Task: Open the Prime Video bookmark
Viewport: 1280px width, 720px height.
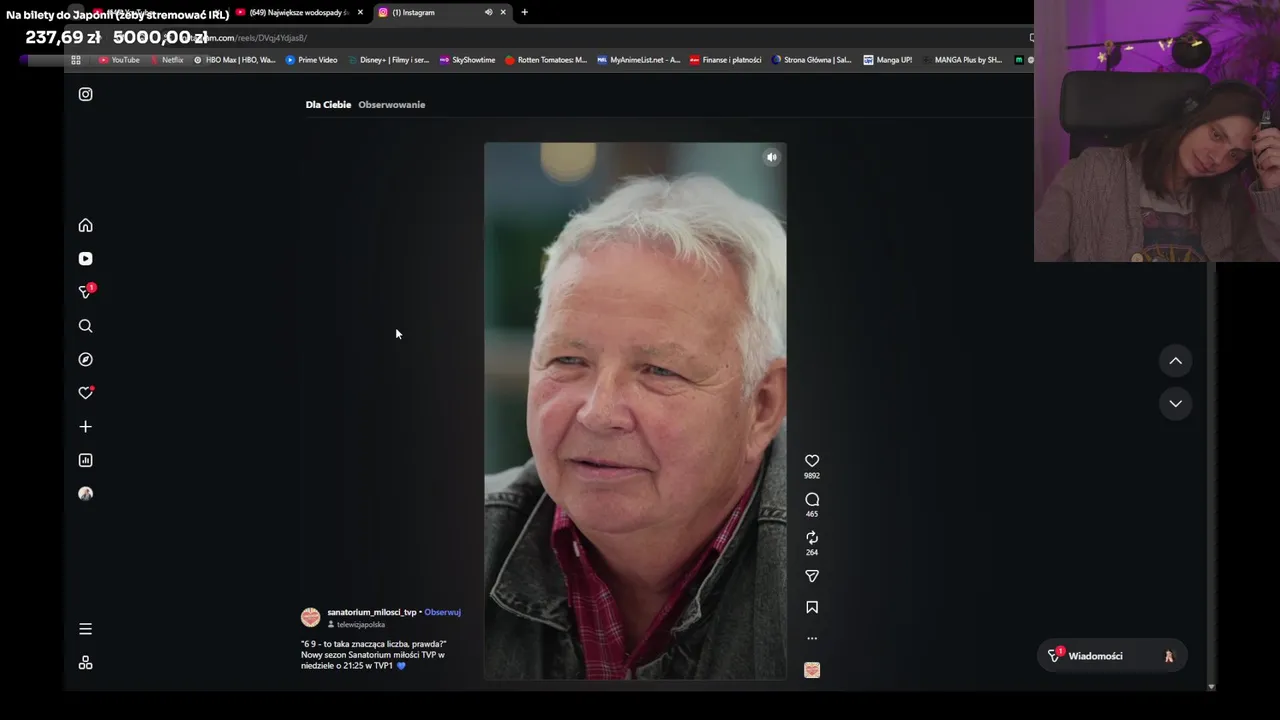Action: coord(311,60)
